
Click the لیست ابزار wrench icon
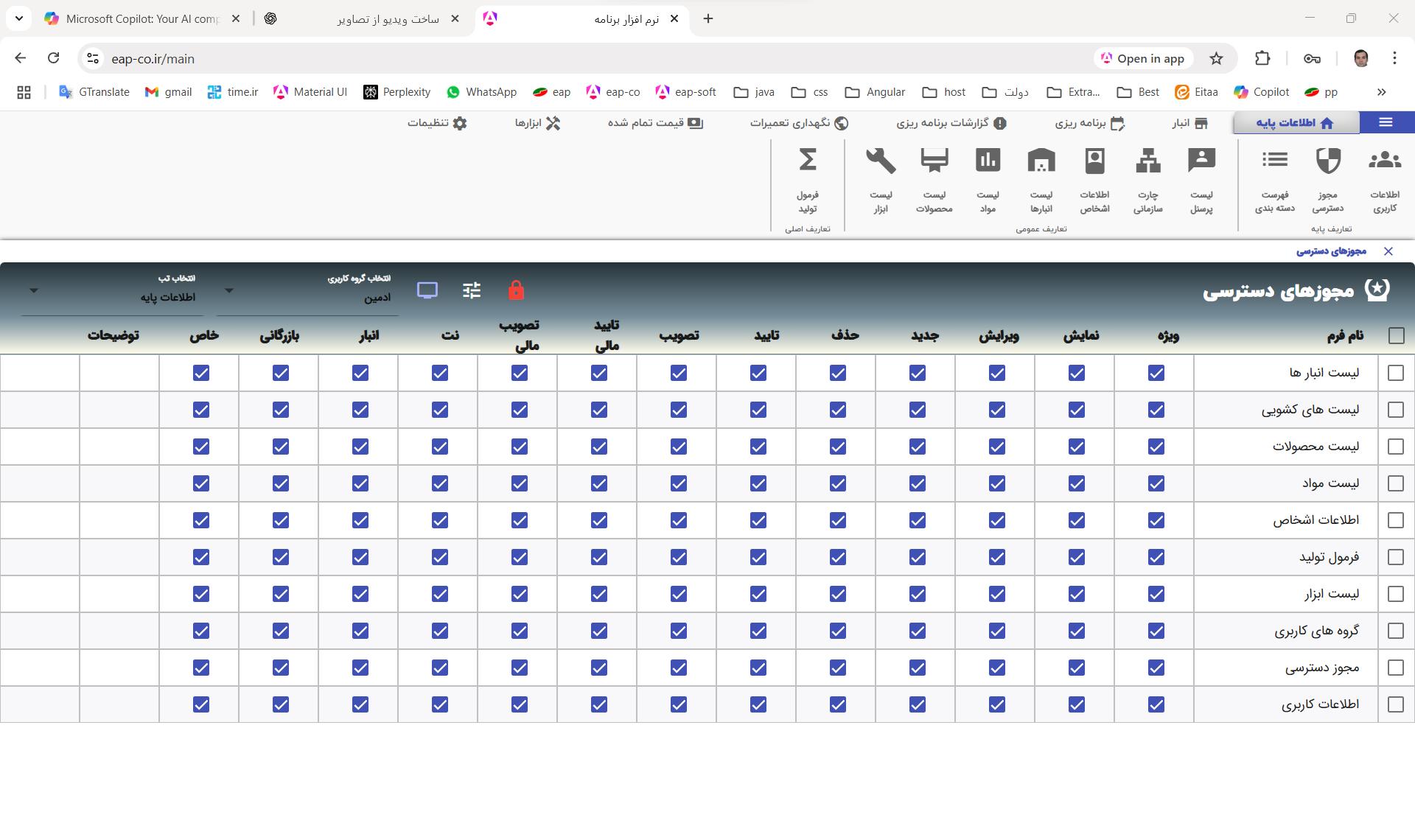pyautogui.click(x=881, y=161)
